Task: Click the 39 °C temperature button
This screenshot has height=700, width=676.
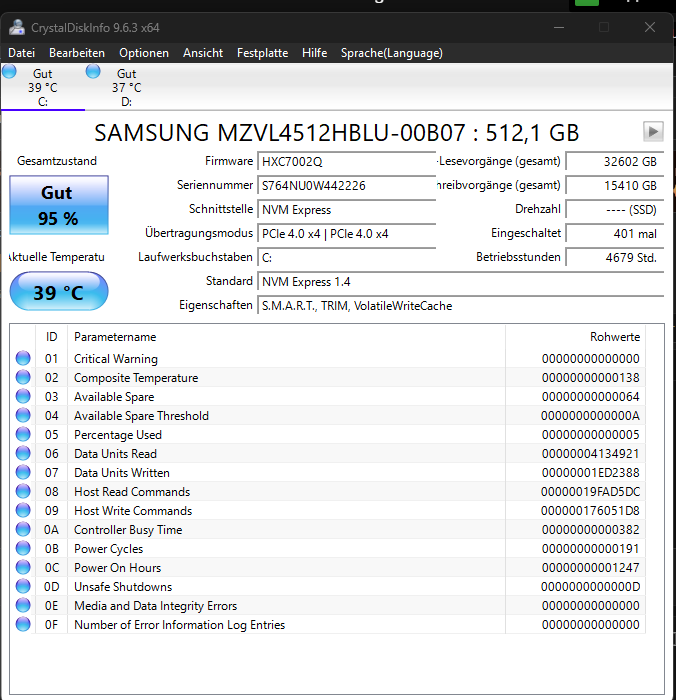Action: 59,292
